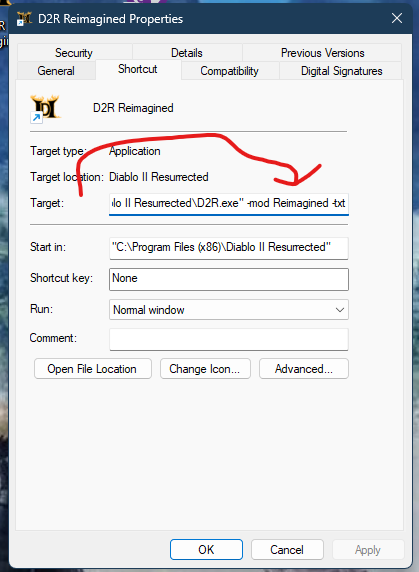The width and height of the screenshot is (419, 572).
Task: Open the Advanced shortcut options
Action: pos(304,369)
